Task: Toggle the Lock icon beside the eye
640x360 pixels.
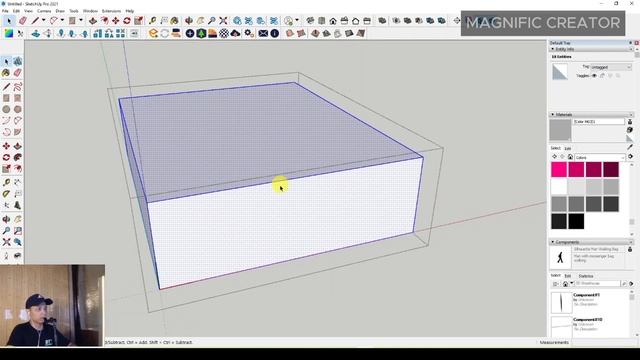Action: pyautogui.click(x=602, y=76)
